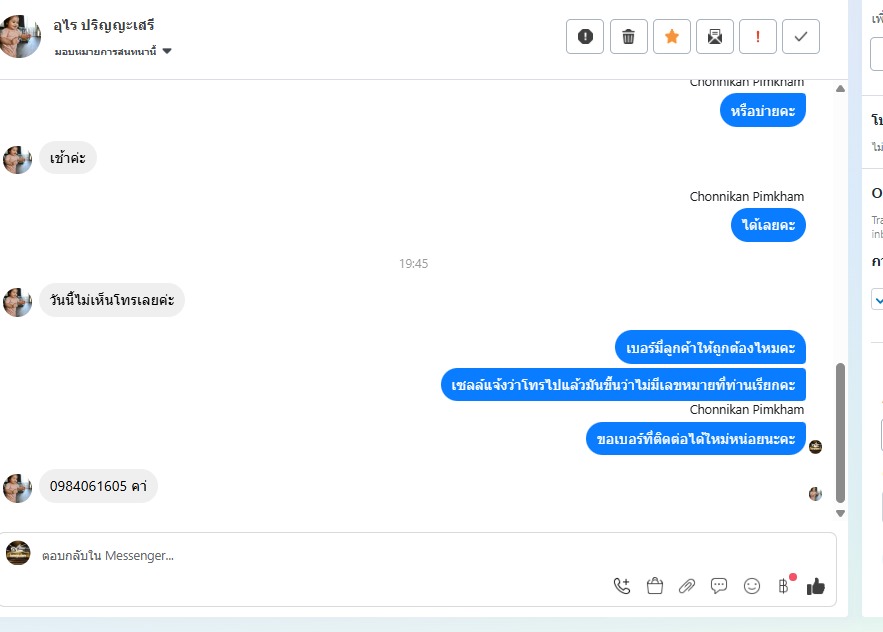
Task: Click the scroll up arrow of chat
Action: click(x=840, y=88)
